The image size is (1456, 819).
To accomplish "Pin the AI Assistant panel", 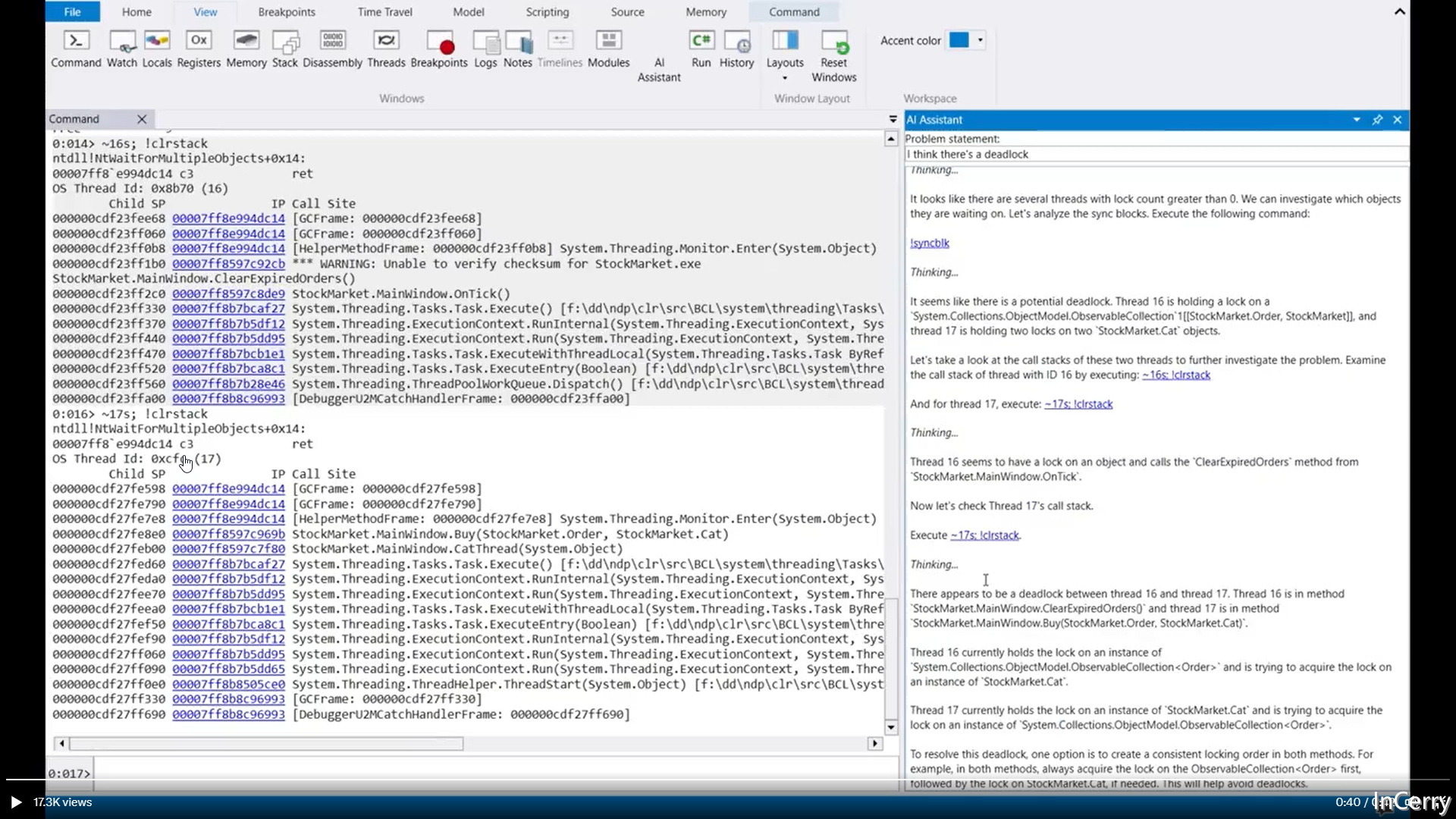I will (1377, 120).
